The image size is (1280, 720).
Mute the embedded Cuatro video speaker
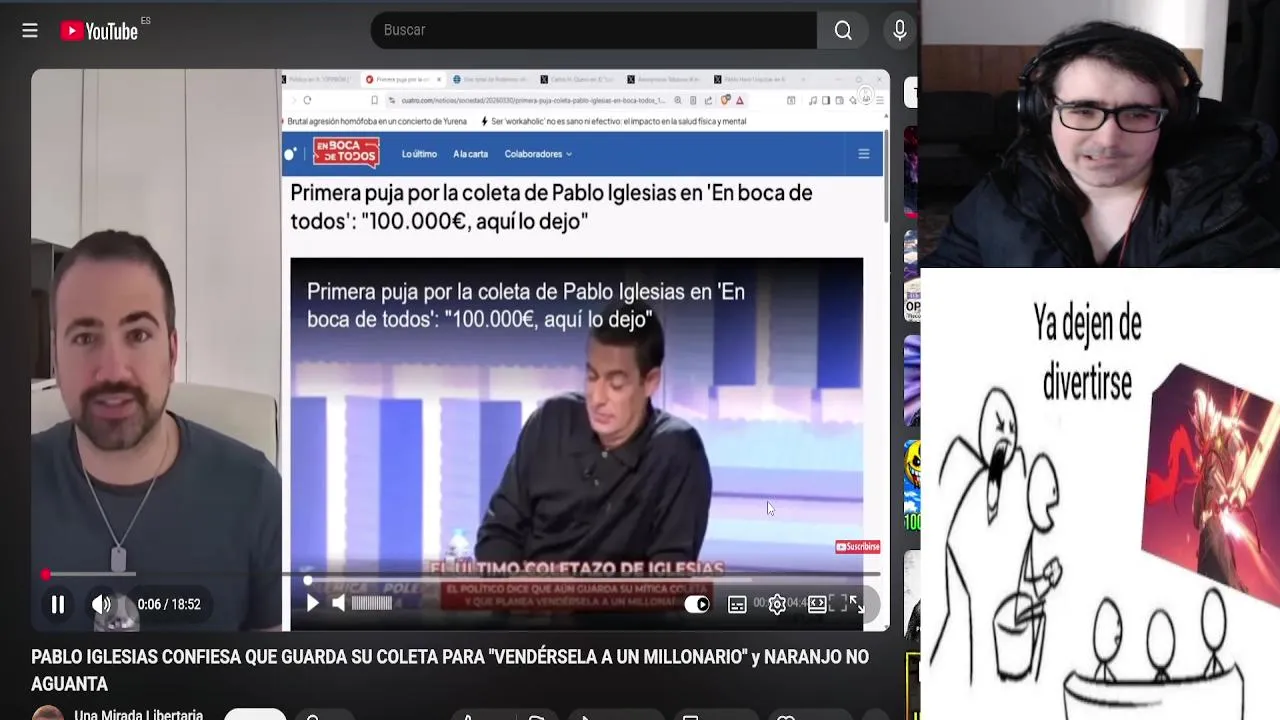click(x=338, y=603)
